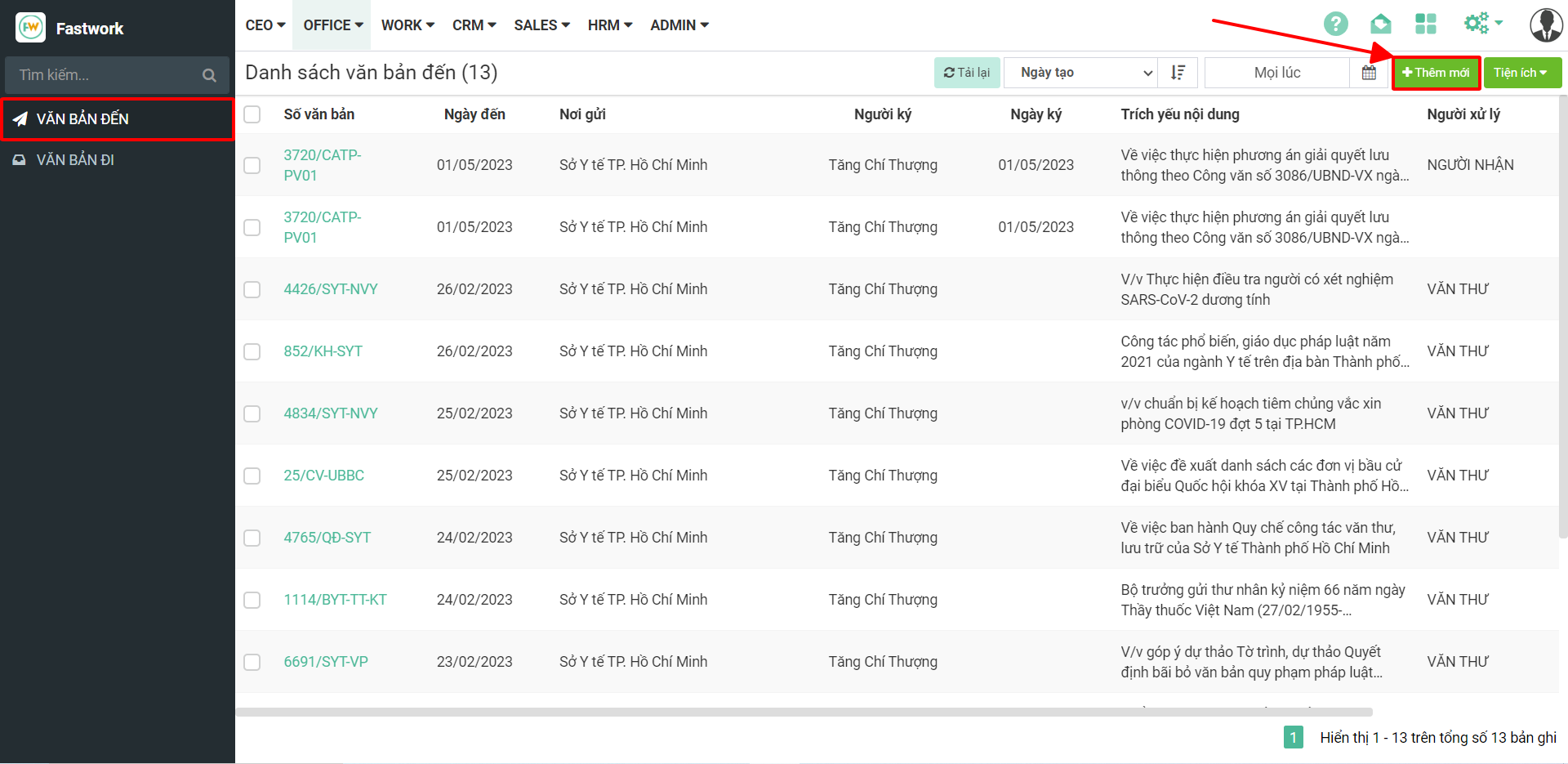Click the horizontal scrollbar under the table
The width and height of the screenshot is (1568, 764).
804,713
